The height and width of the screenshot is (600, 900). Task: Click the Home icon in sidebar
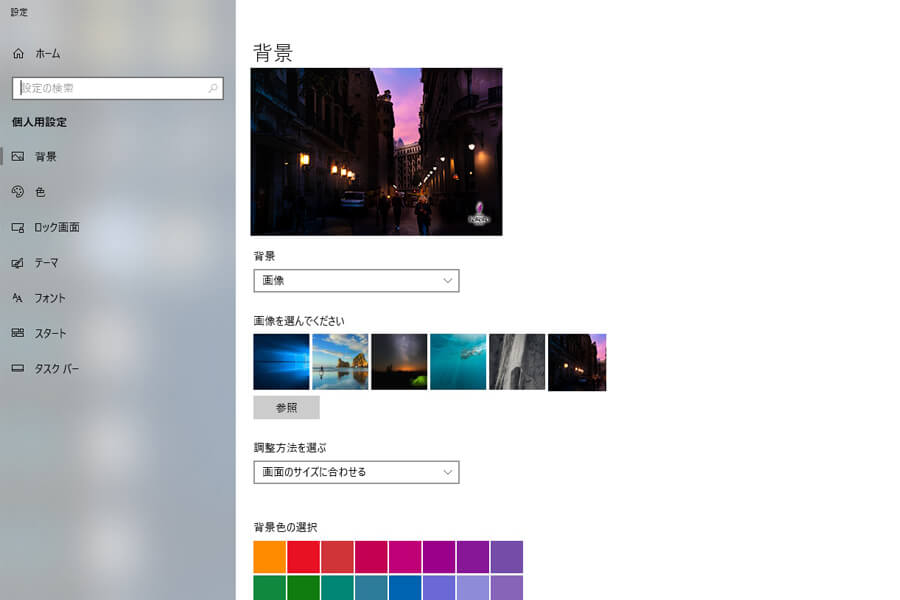click(x=18, y=53)
